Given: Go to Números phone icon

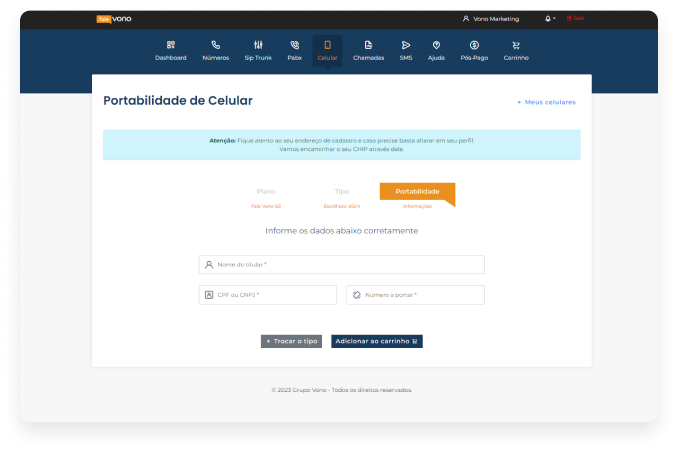Looking at the screenshot, I should pos(215,45).
